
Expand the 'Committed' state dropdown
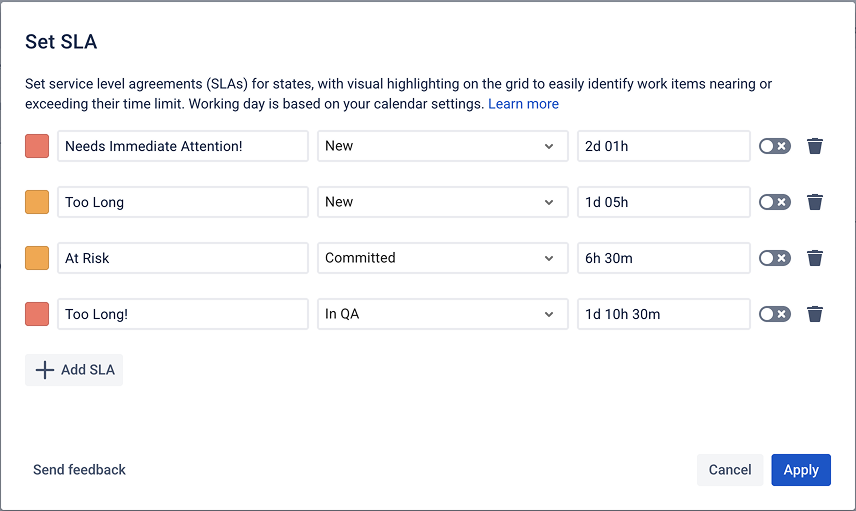click(x=439, y=258)
